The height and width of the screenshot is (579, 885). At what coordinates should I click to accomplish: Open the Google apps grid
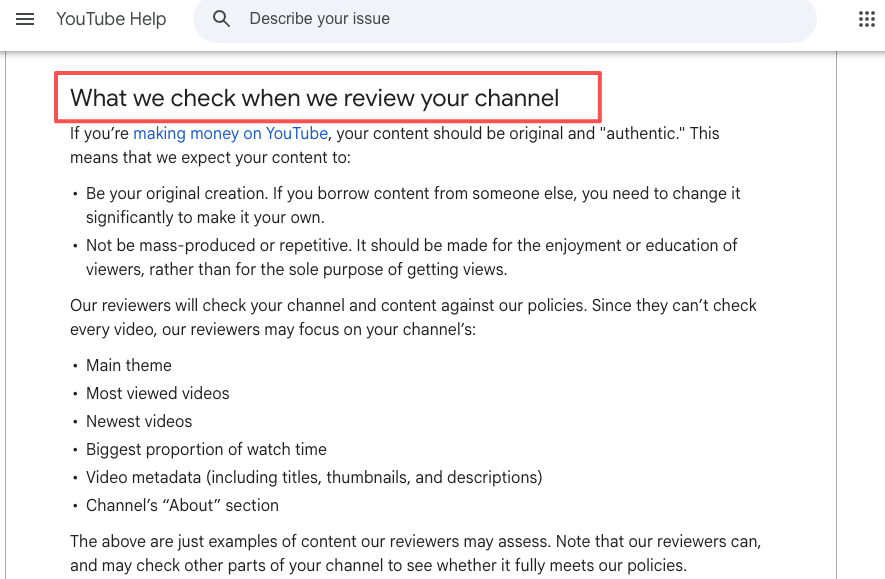[x=866, y=19]
